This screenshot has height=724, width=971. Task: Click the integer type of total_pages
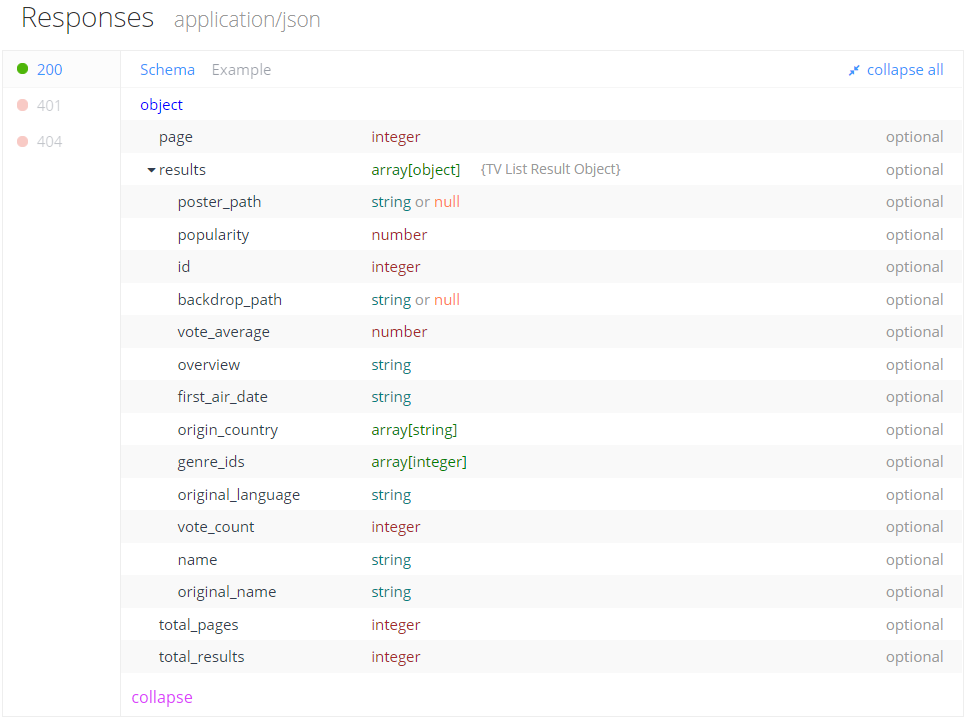pos(396,625)
